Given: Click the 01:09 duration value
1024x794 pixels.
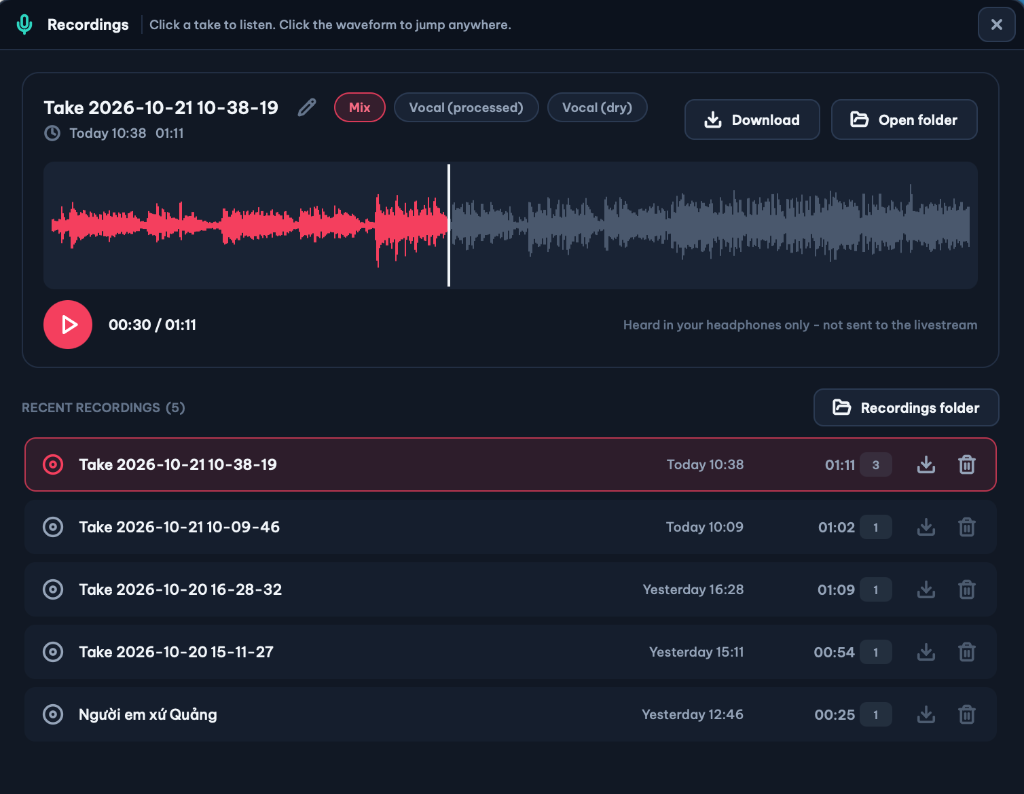Looking at the screenshot, I should click(x=836, y=590).
